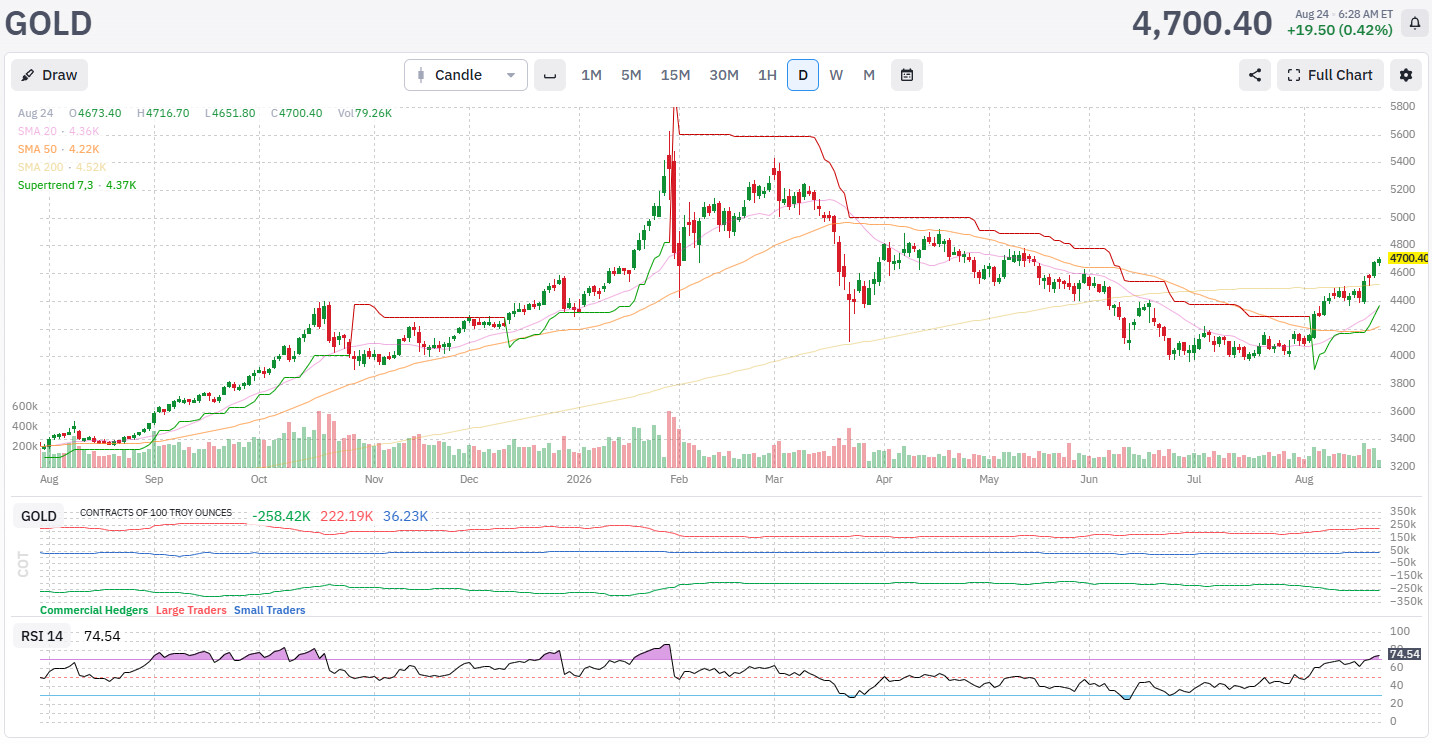Click the GOLD symbol title
The height and width of the screenshot is (744, 1432).
point(48,23)
